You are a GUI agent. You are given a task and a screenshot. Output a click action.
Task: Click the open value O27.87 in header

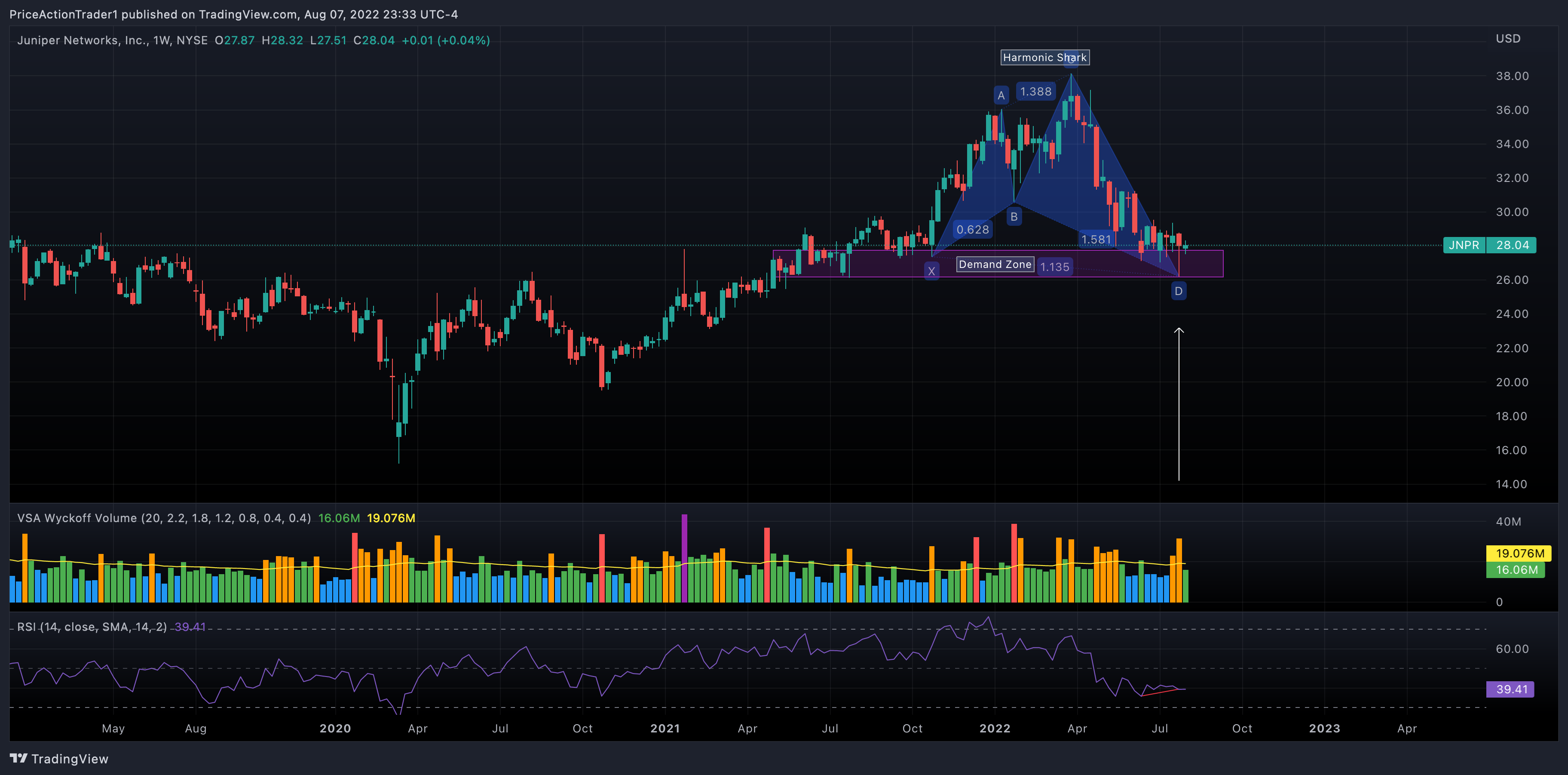click(x=234, y=40)
